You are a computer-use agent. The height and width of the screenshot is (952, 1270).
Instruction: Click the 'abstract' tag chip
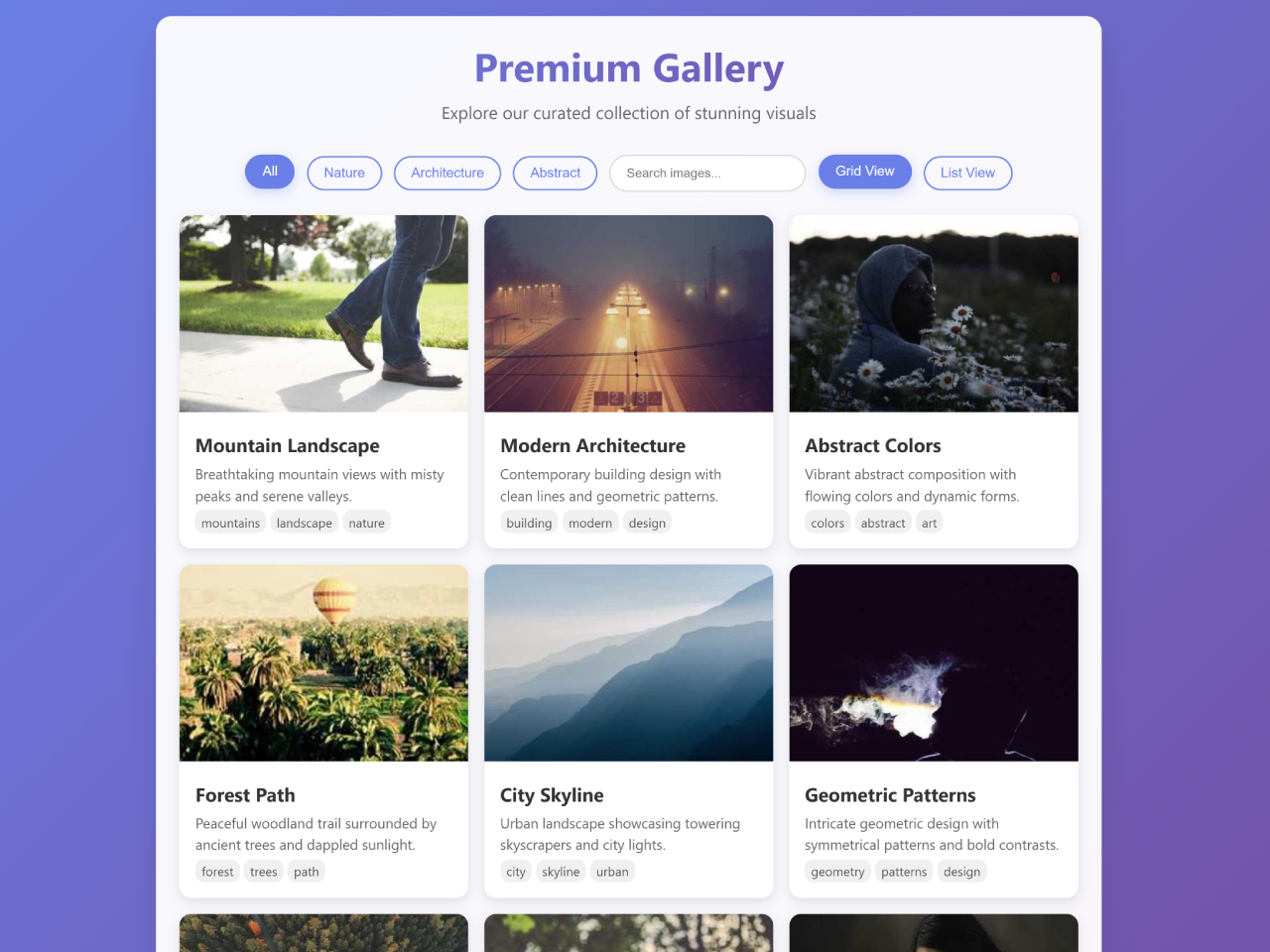tap(883, 523)
